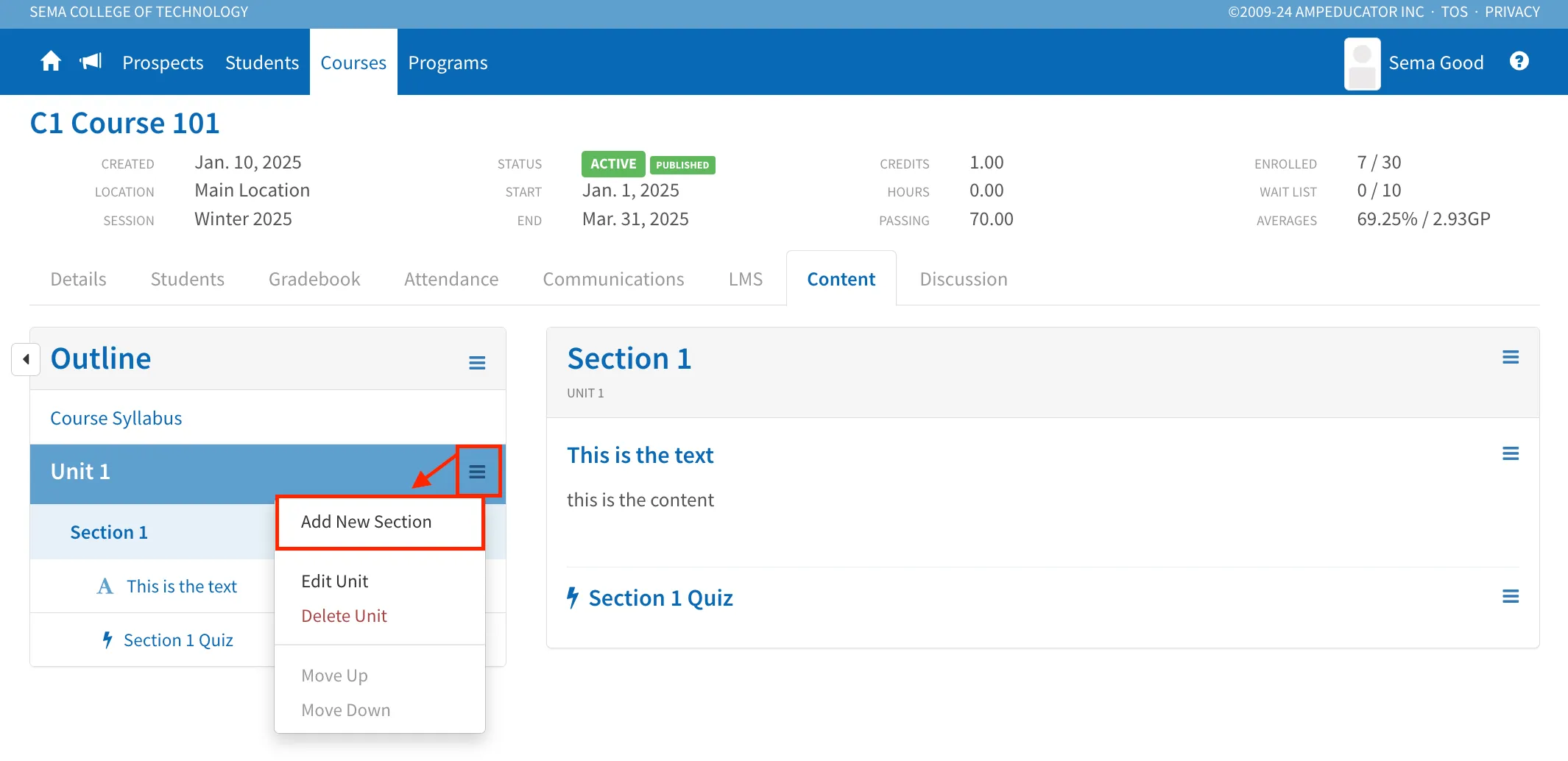Click the user avatar picture
This screenshot has width=1568, height=761.
(1363, 63)
